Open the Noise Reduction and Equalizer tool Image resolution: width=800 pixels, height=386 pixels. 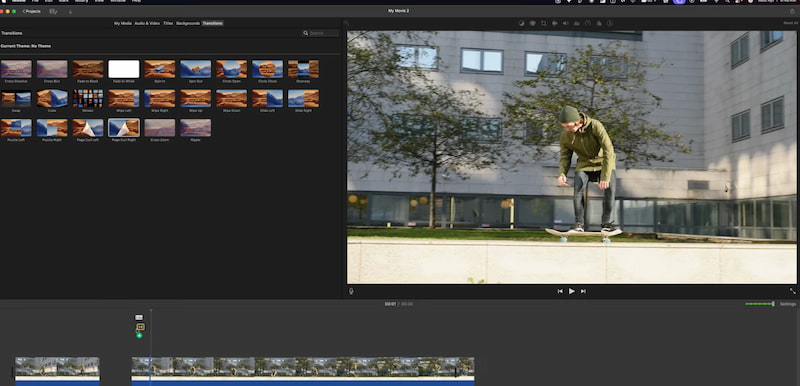pos(577,23)
